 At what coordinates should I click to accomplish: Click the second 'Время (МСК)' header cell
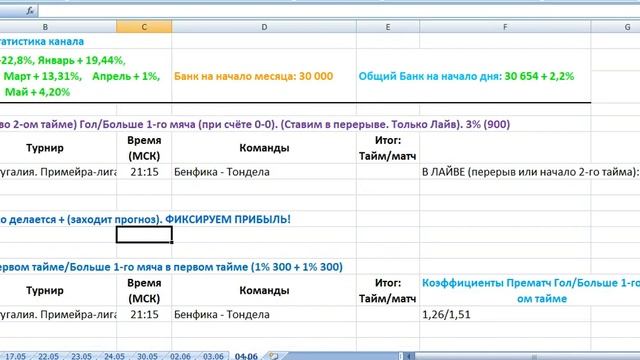click(x=144, y=291)
